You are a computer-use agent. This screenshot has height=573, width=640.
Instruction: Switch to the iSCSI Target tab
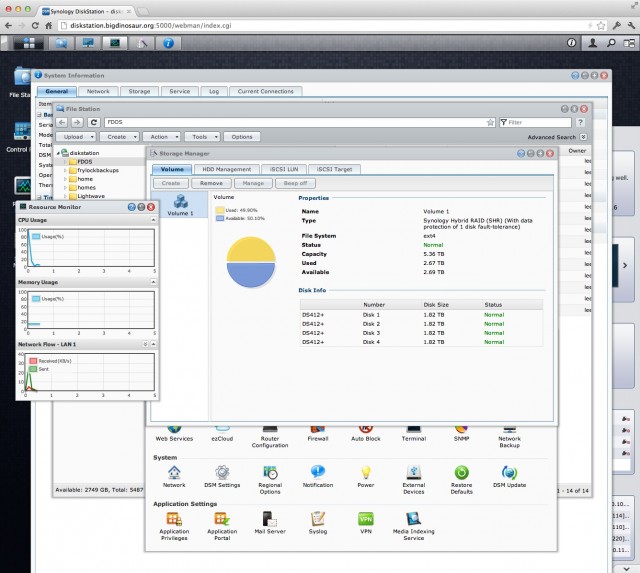pos(334,169)
